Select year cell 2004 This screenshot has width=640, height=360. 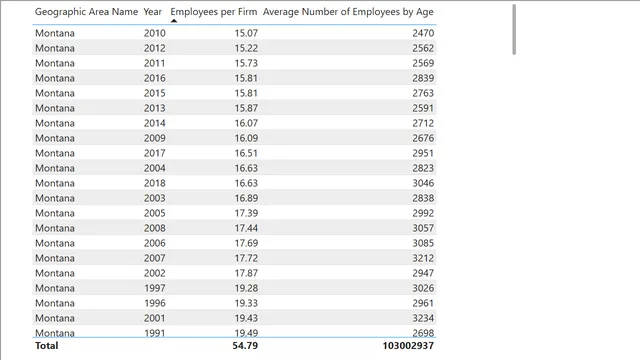point(155,168)
